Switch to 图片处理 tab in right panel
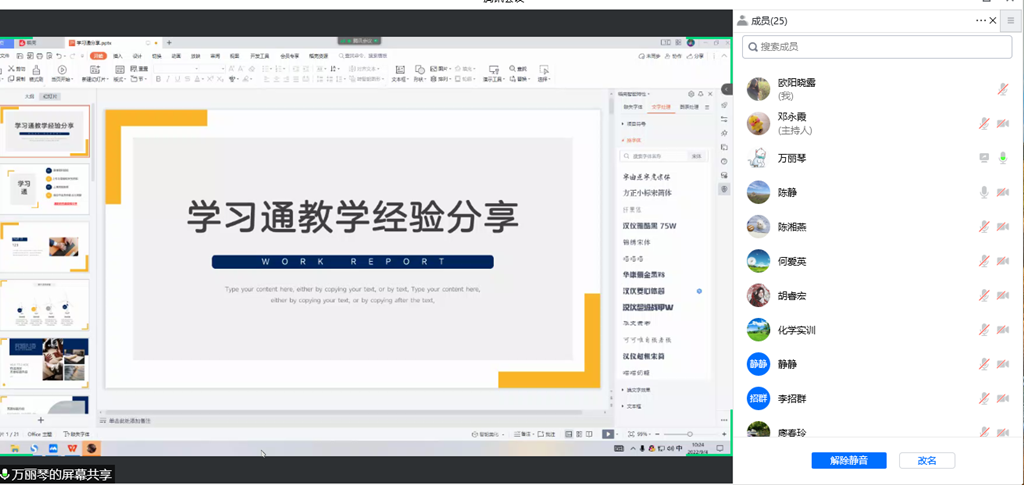This screenshot has height=485, width=1024. point(689,106)
